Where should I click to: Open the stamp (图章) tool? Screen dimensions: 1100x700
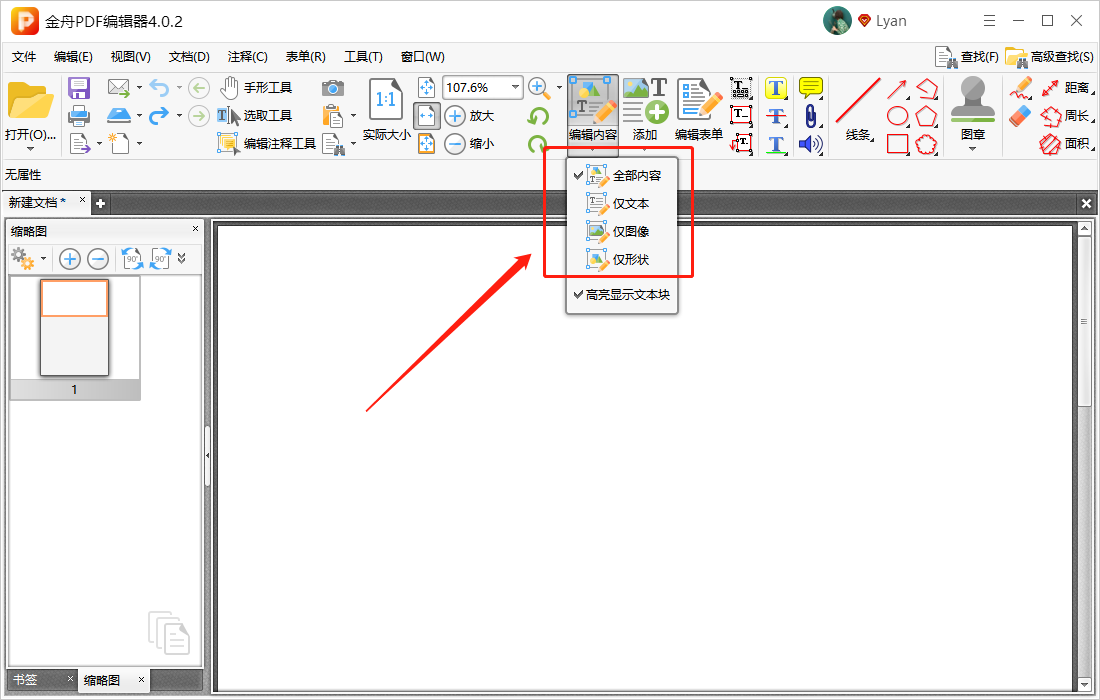click(972, 111)
